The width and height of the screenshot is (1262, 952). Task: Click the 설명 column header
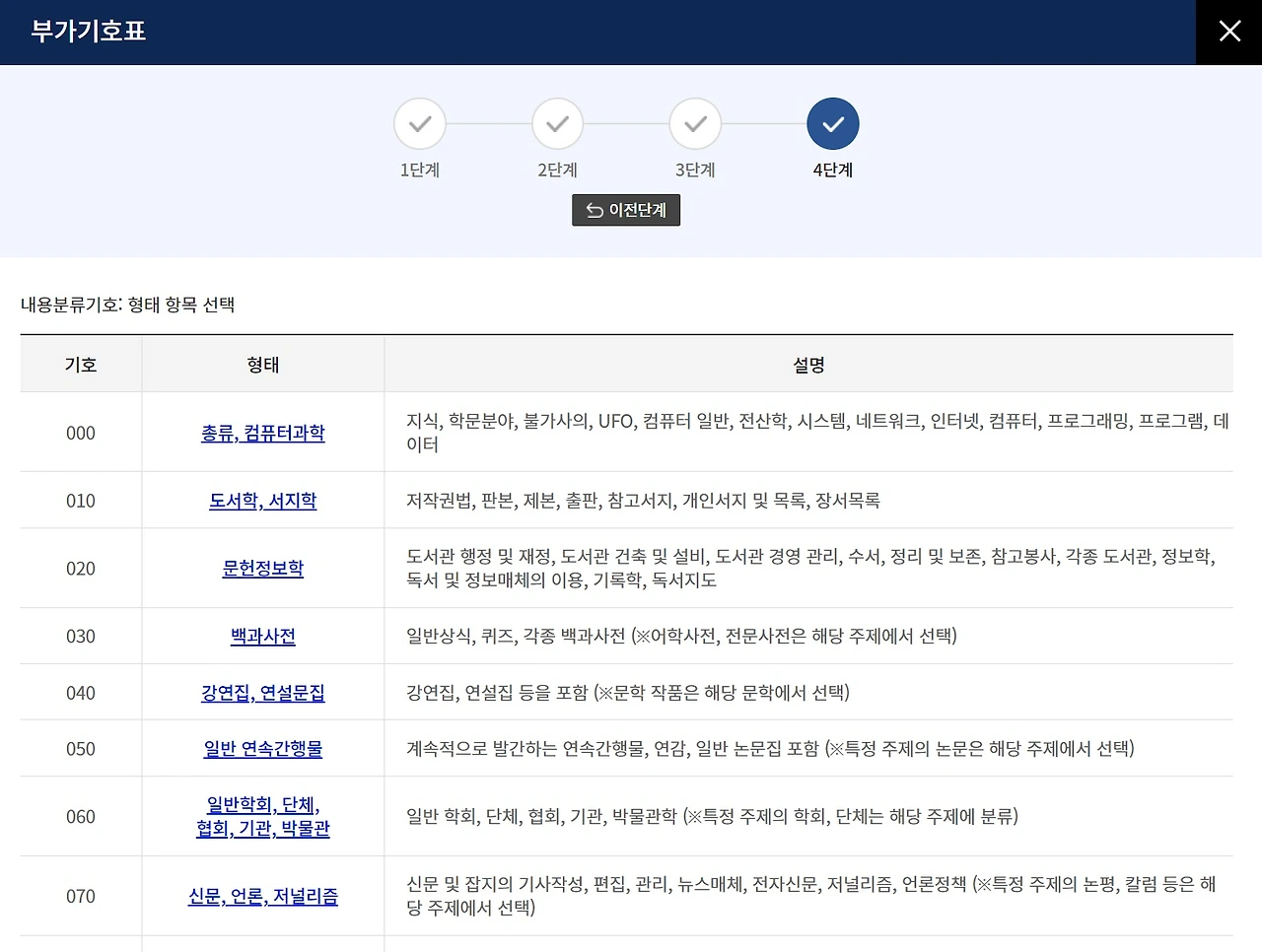tap(808, 364)
